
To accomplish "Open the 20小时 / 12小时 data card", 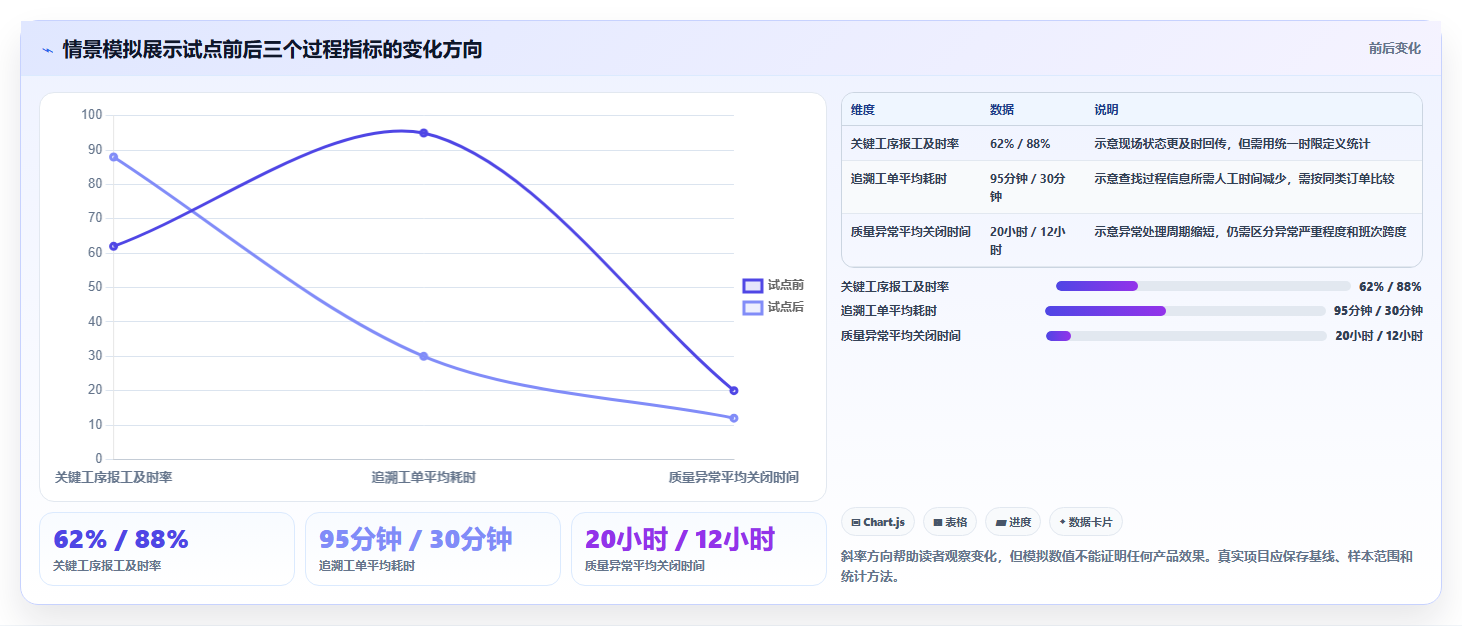I will [x=699, y=549].
